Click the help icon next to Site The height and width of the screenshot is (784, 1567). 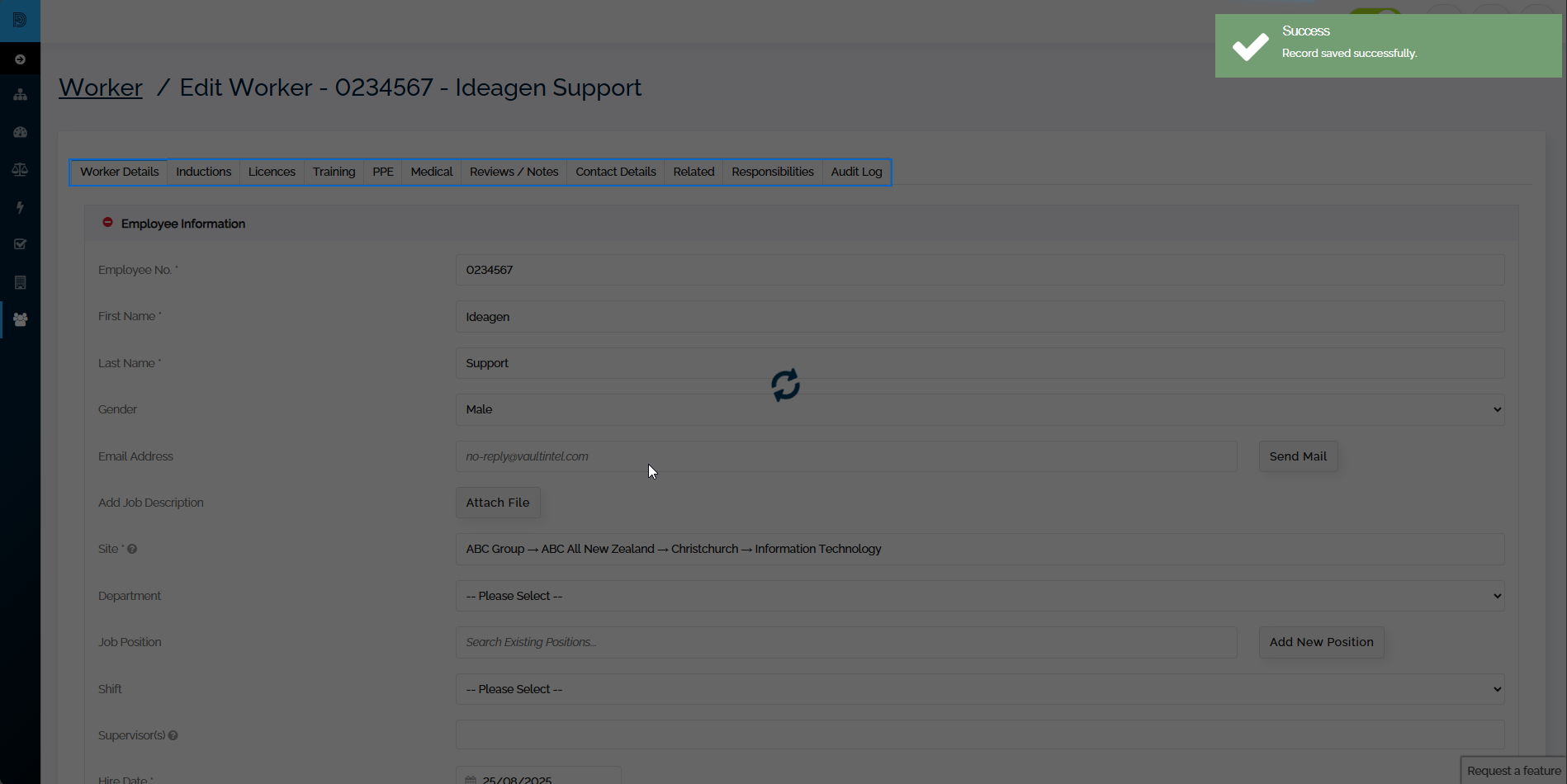click(132, 549)
